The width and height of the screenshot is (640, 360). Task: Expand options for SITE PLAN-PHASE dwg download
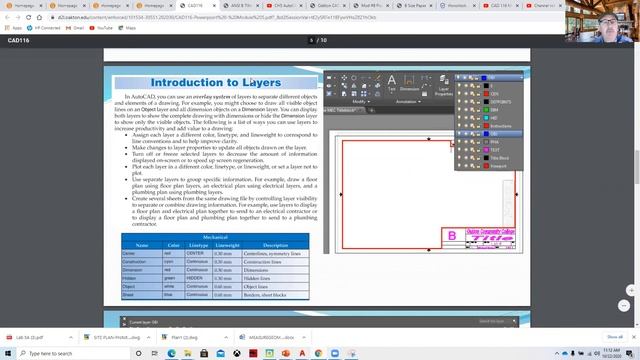point(148,338)
